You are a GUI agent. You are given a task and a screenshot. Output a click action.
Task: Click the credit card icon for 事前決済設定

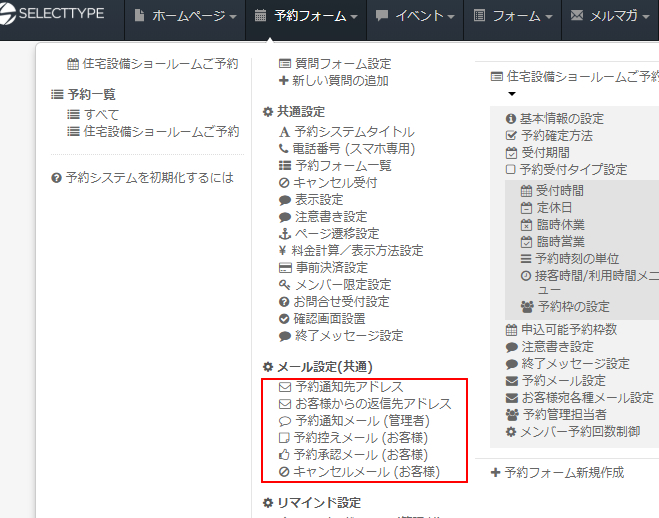[x=284, y=267]
